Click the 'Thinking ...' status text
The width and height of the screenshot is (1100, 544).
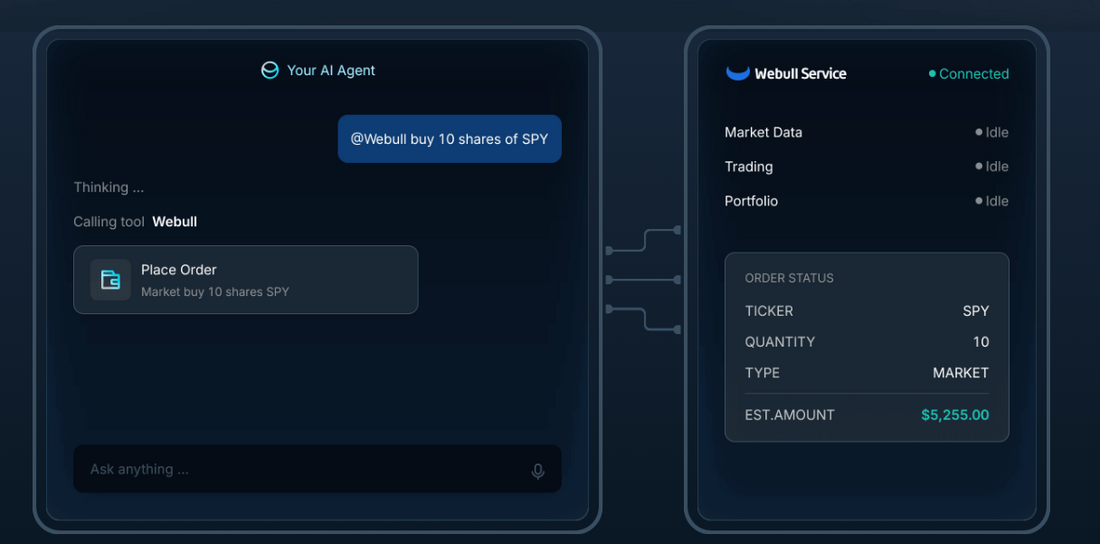pos(109,187)
